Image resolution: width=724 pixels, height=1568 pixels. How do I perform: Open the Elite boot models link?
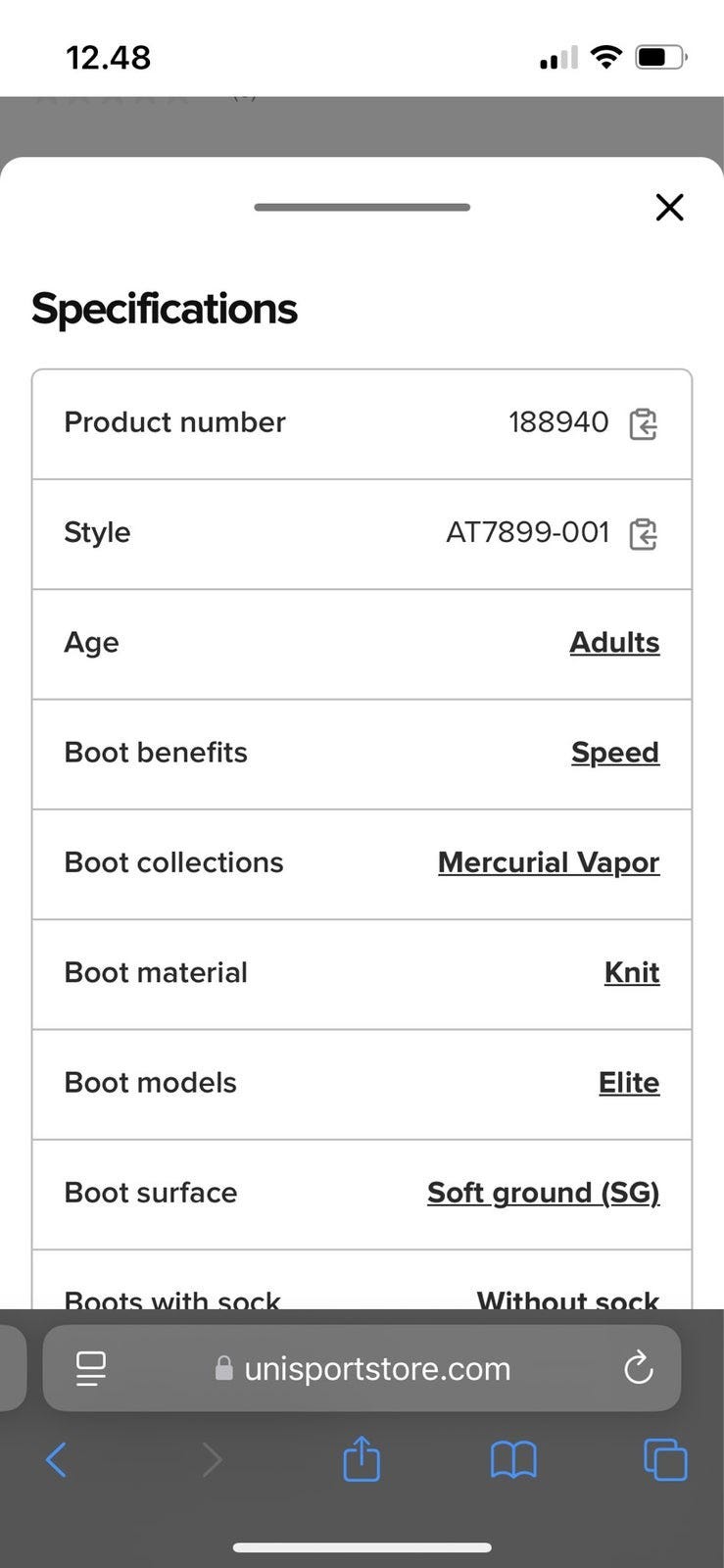pyautogui.click(x=629, y=1083)
